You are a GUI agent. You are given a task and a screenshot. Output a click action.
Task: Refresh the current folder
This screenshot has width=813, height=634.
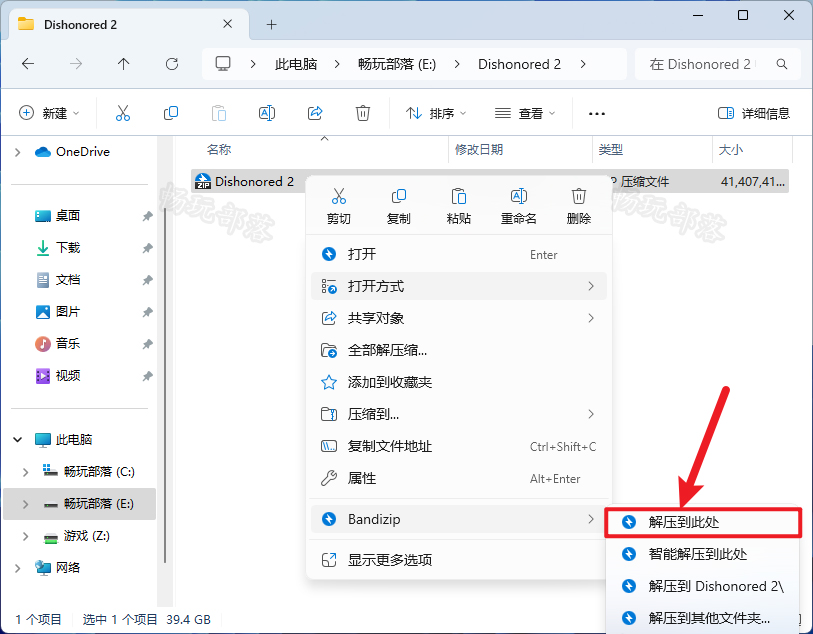[x=172, y=64]
